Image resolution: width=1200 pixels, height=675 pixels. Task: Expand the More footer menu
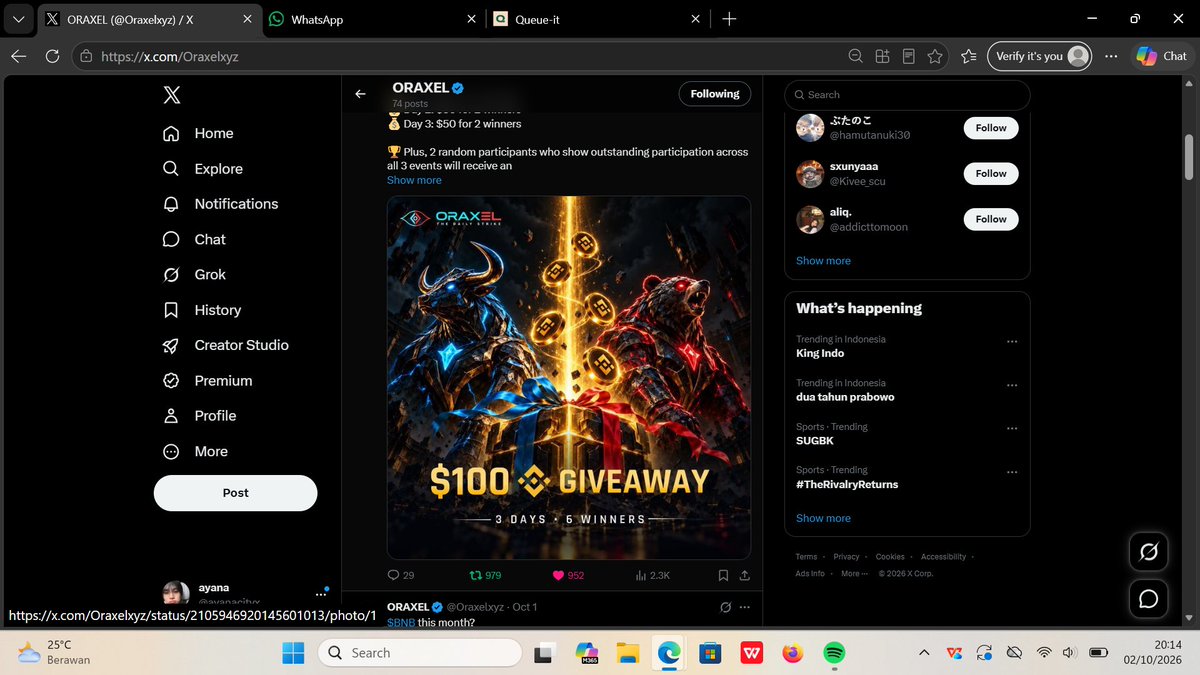[x=852, y=574]
